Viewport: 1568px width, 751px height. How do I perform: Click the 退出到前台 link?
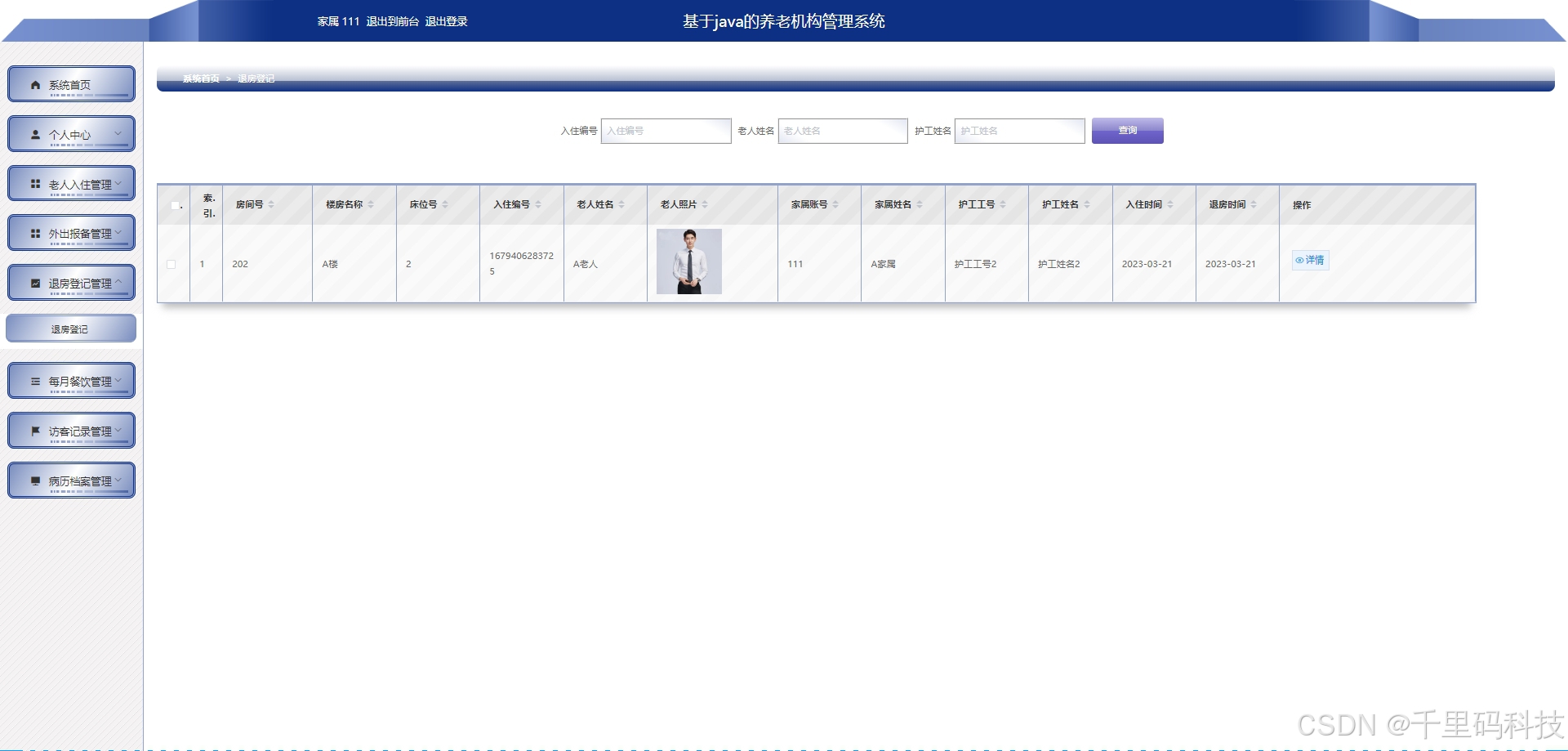coord(392,21)
